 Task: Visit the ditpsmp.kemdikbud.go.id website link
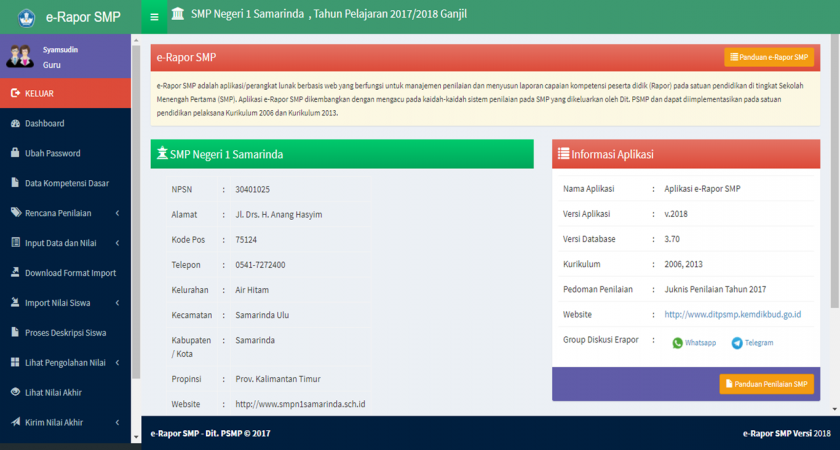click(732, 315)
